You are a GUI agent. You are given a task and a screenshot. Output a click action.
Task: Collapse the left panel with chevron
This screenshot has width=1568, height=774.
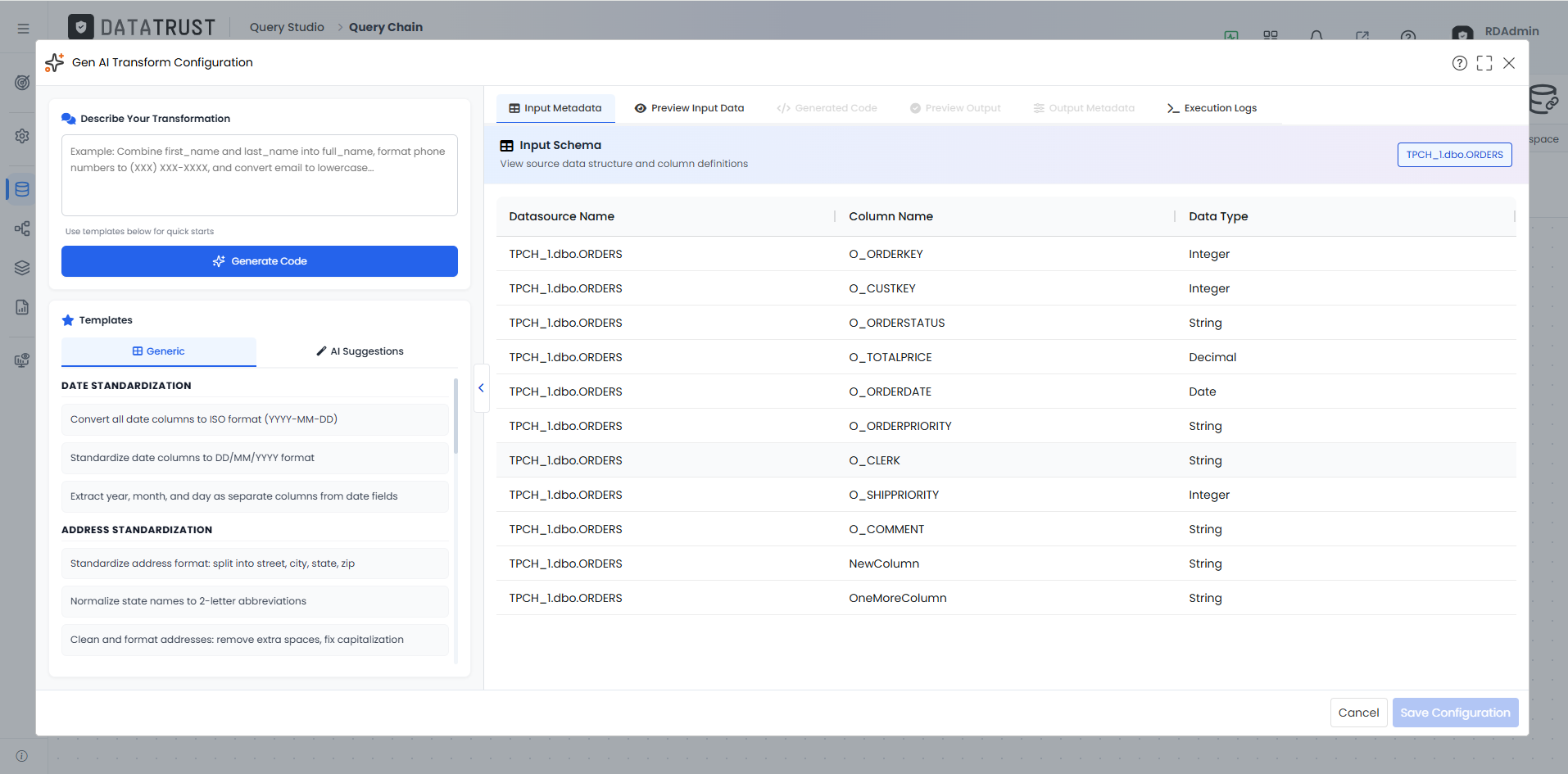pyautogui.click(x=482, y=388)
